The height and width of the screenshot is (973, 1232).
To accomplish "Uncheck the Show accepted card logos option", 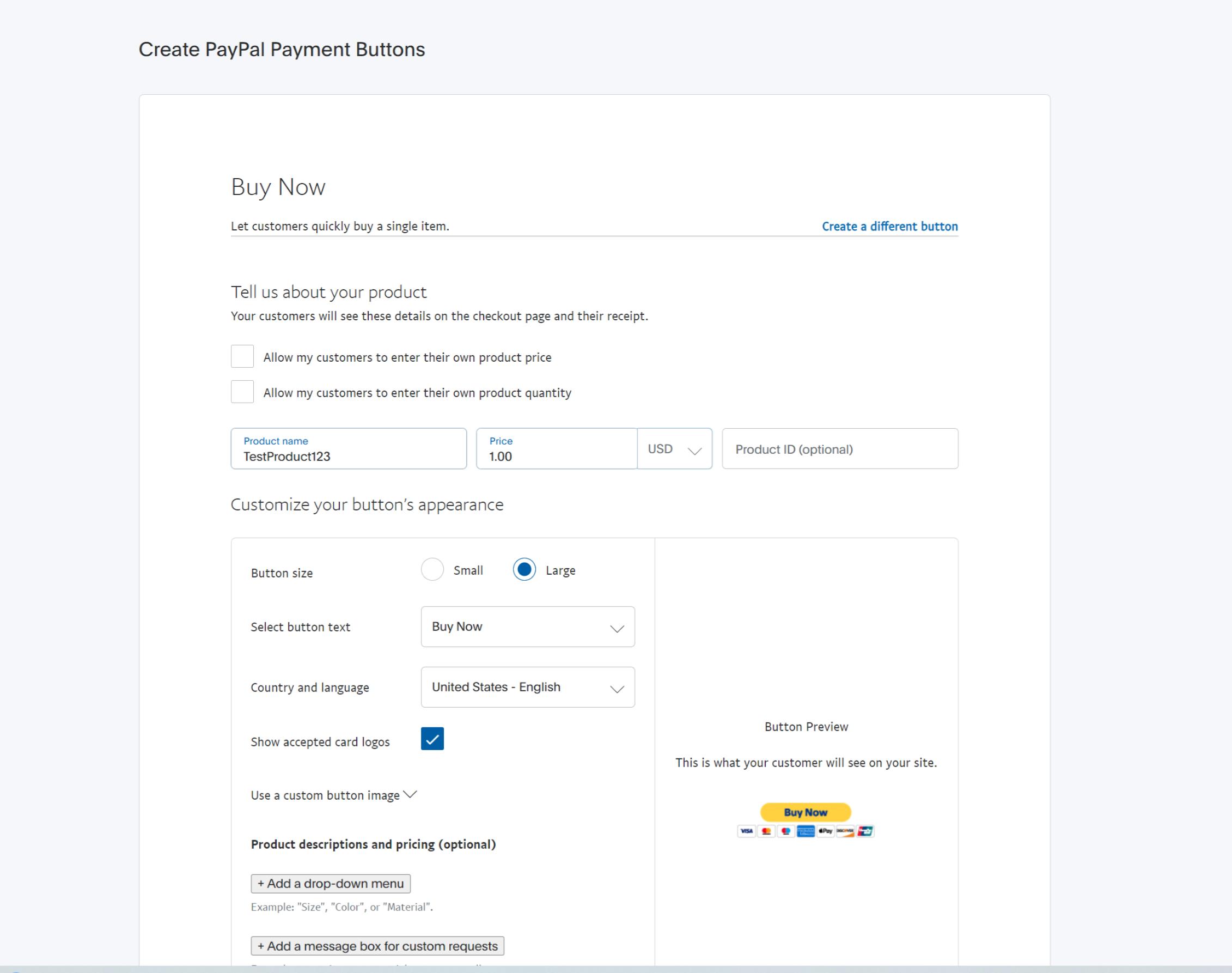I will coord(432,739).
